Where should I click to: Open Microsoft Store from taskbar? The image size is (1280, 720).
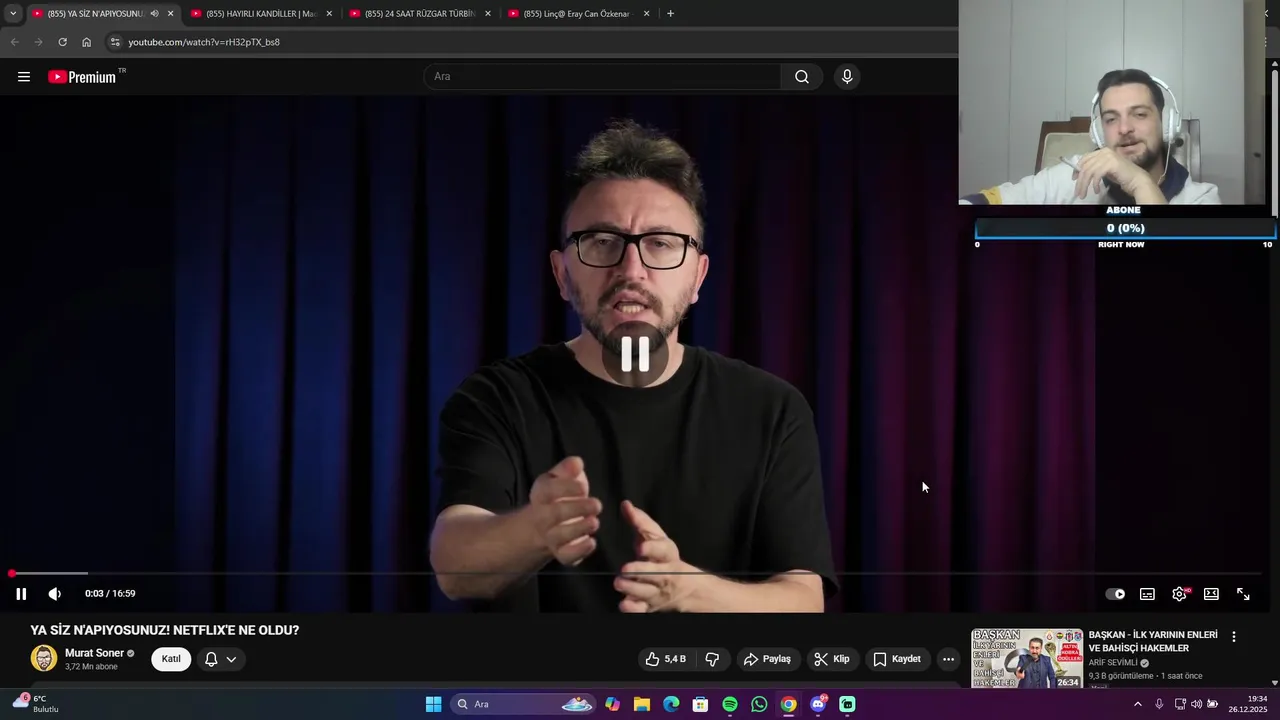[x=700, y=704]
